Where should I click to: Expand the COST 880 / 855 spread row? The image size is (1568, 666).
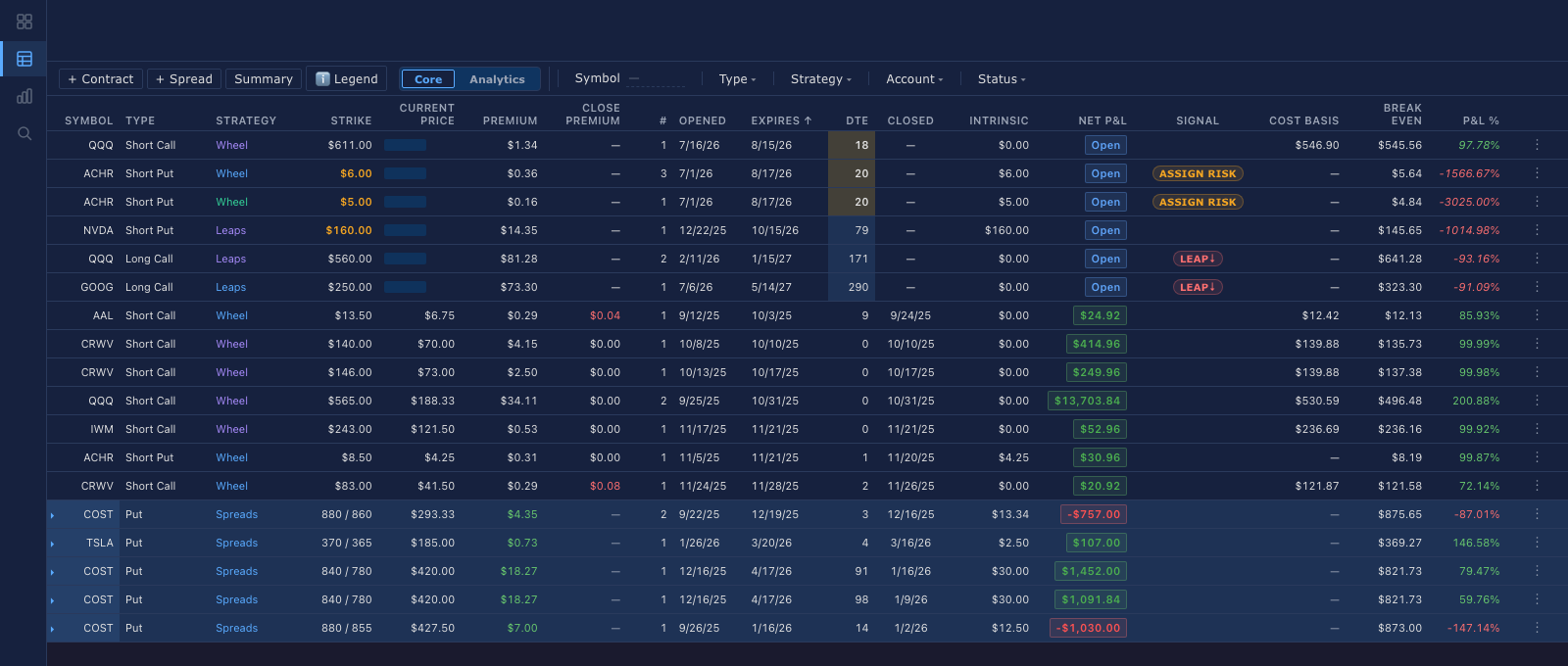click(x=53, y=629)
